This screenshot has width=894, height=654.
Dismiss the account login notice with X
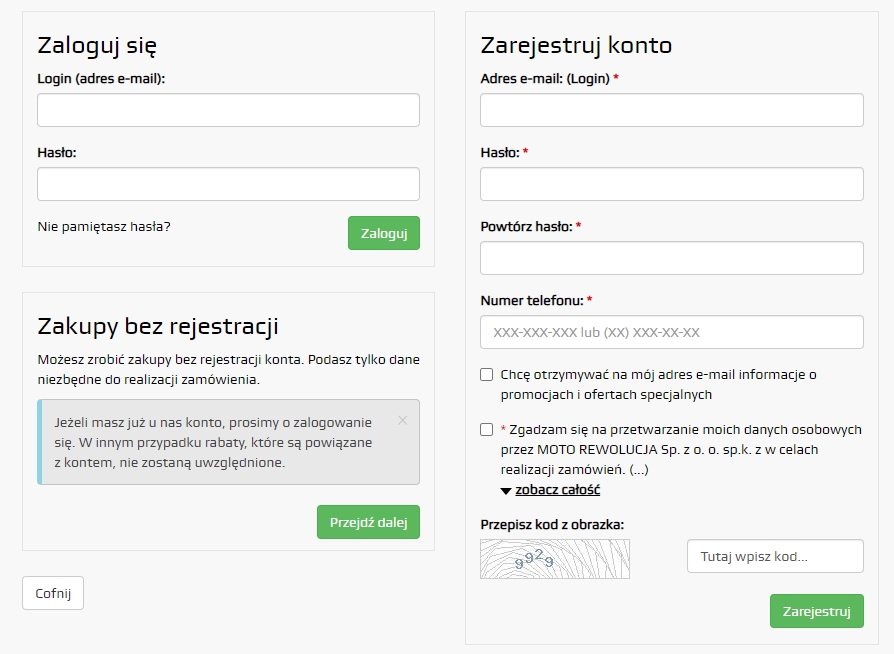tap(403, 420)
